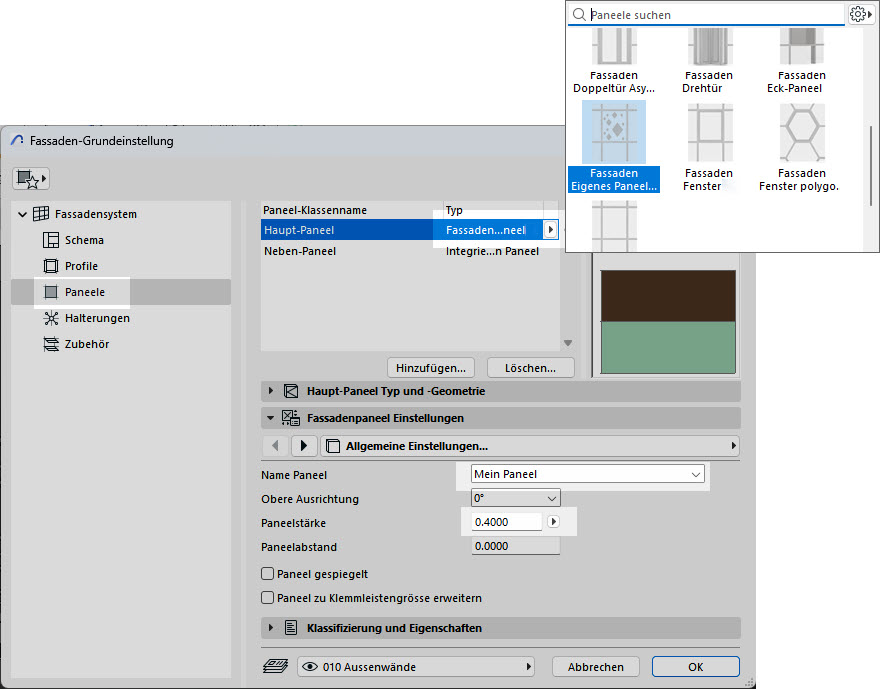Click the Hinzufügen... button
880x689 pixels.
pyautogui.click(x=431, y=368)
